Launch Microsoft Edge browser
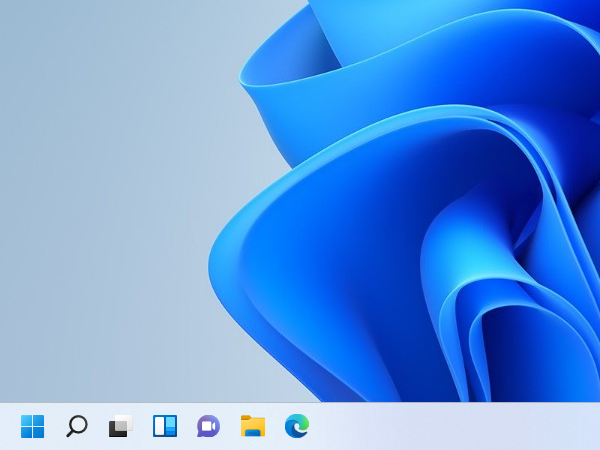The width and height of the screenshot is (600, 450). pyautogui.click(x=297, y=426)
